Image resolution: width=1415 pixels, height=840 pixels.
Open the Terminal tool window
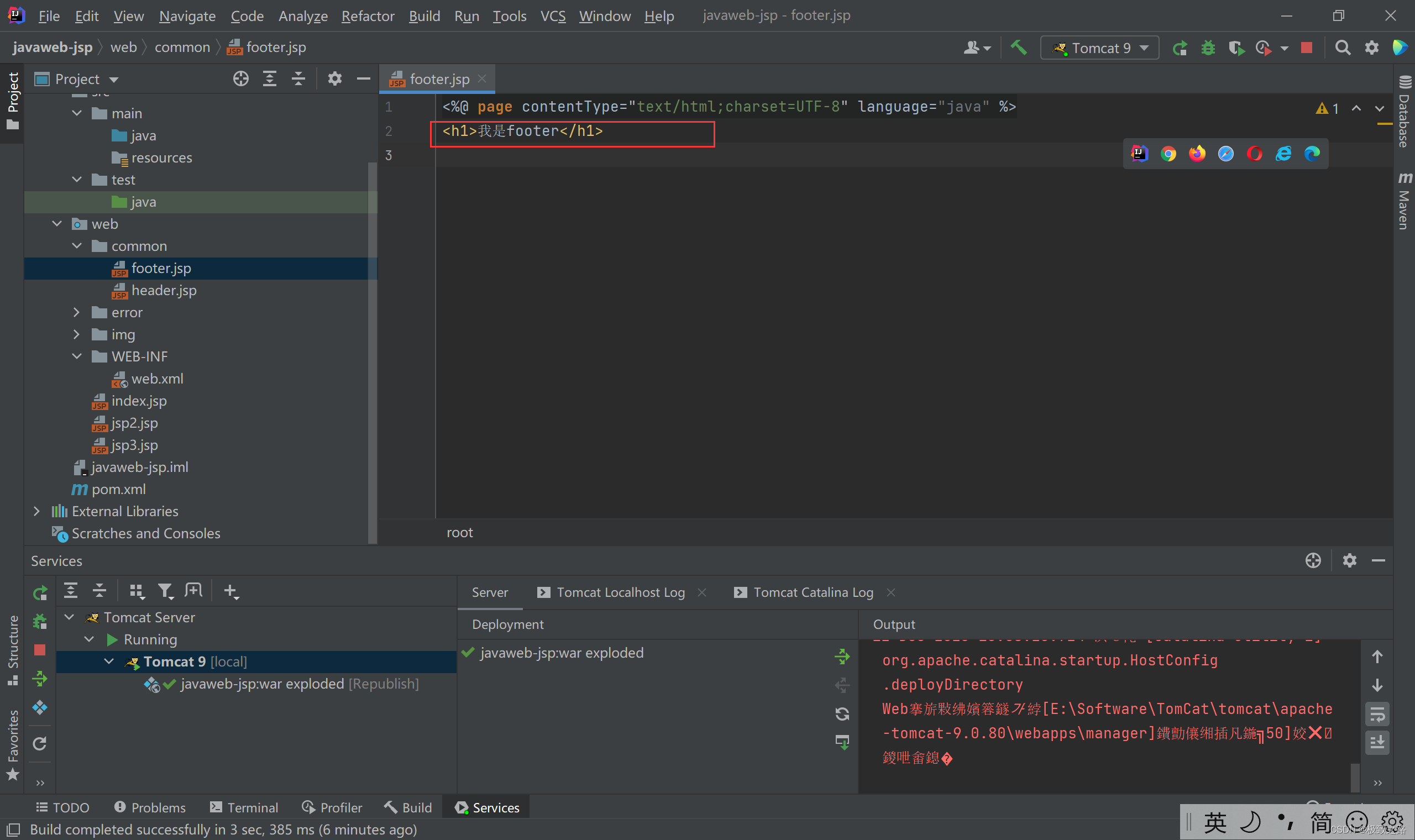pyautogui.click(x=244, y=808)
